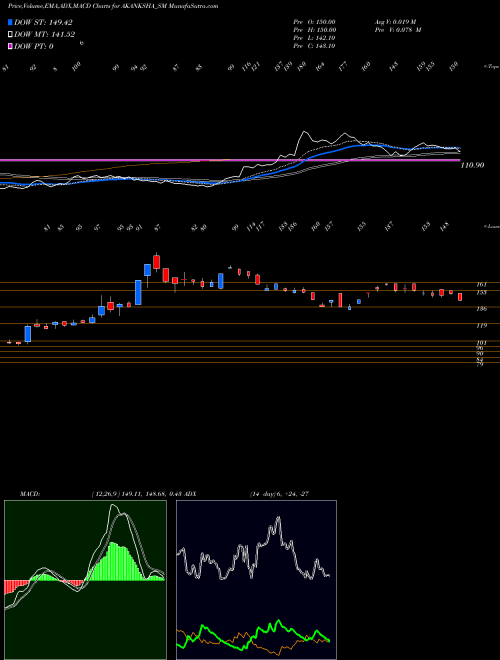Click the 119 price level label

point(481,326)
